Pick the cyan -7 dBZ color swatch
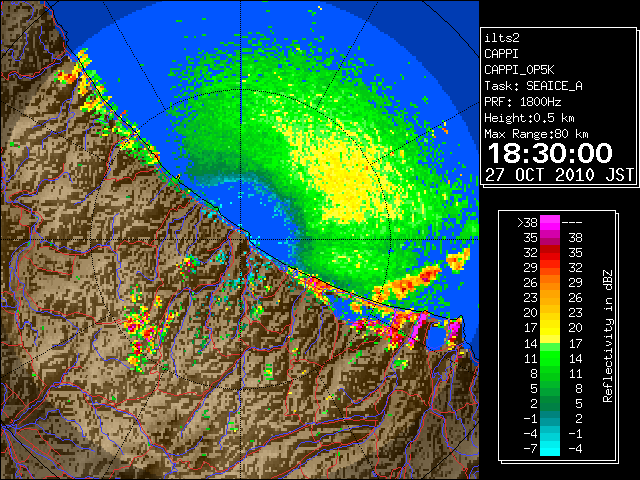 [x=550, y=449]
